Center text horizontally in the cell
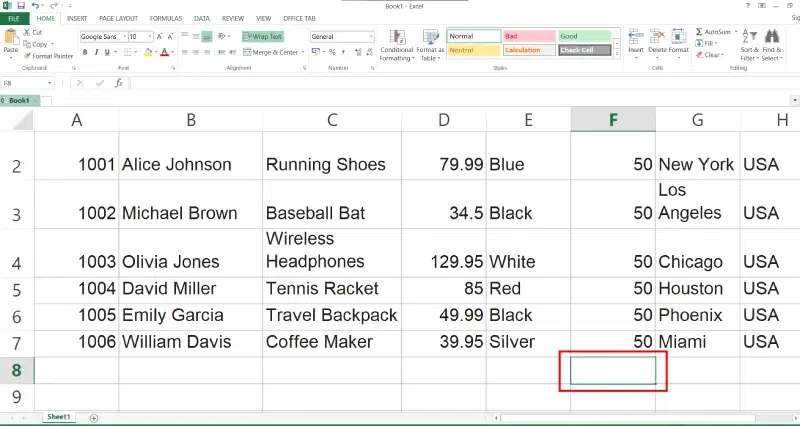This screenshot has width=800, height=426. click(195, 52)
